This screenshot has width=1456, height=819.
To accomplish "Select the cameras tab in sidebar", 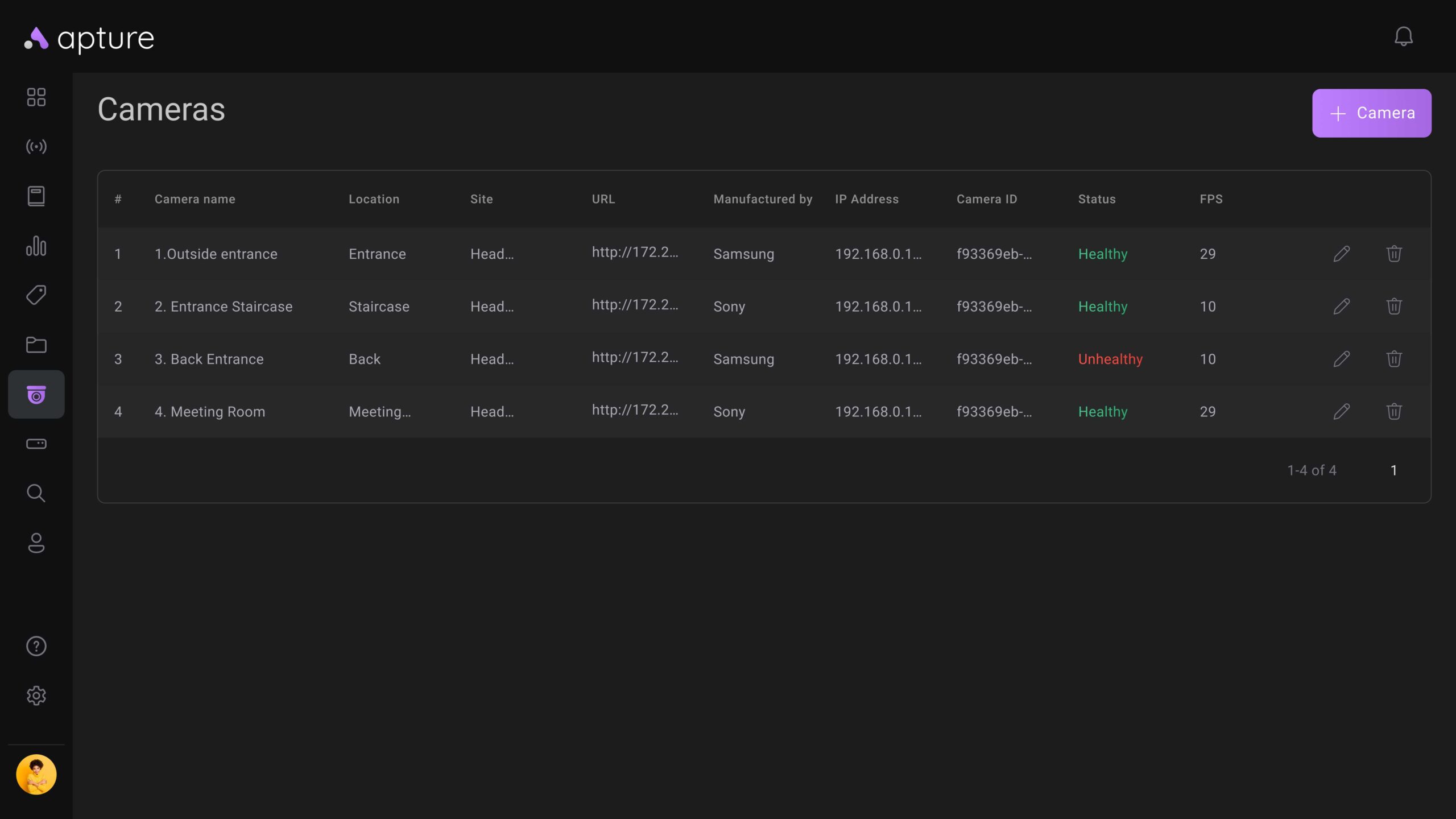I will (x=36, y=395).
